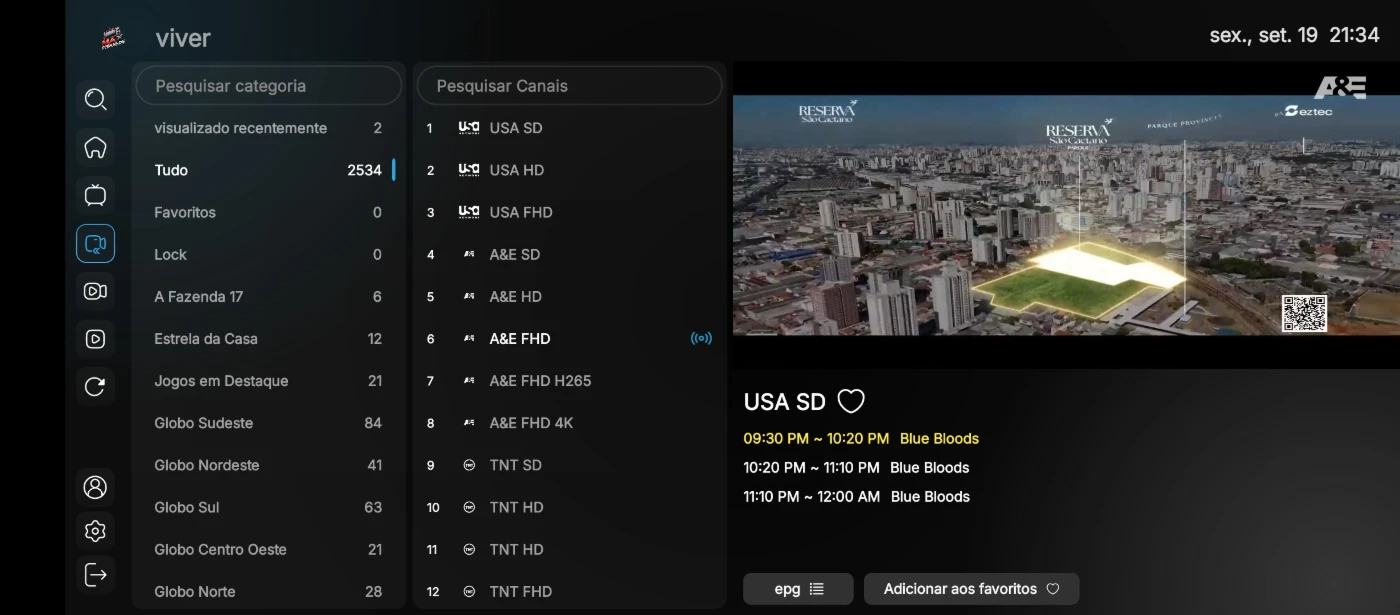Open the user account profile icon
This screenshot has height=615, width=1400.
[x=95, y=487]
